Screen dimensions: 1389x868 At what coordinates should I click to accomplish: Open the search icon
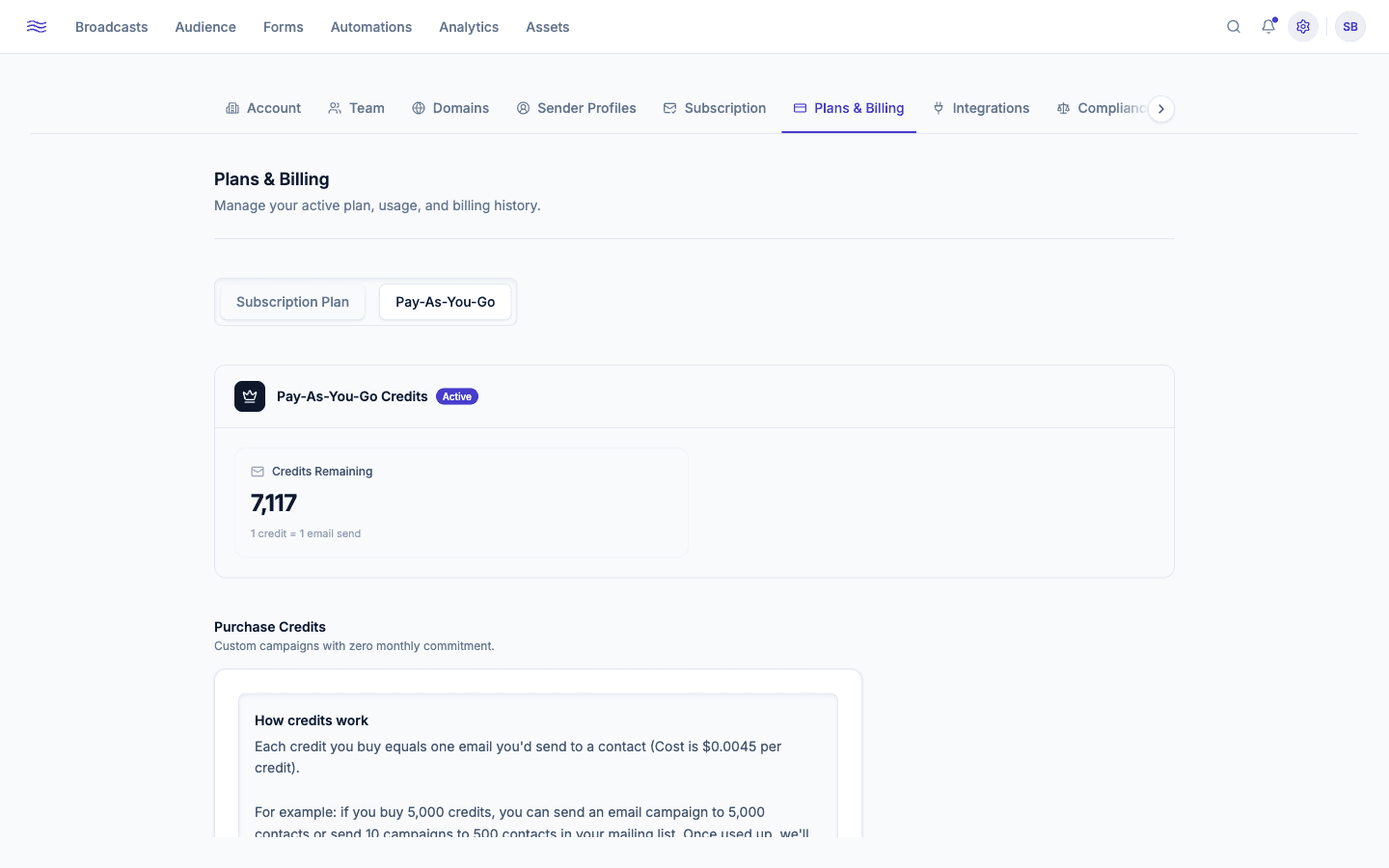(x=1234, y=27)
